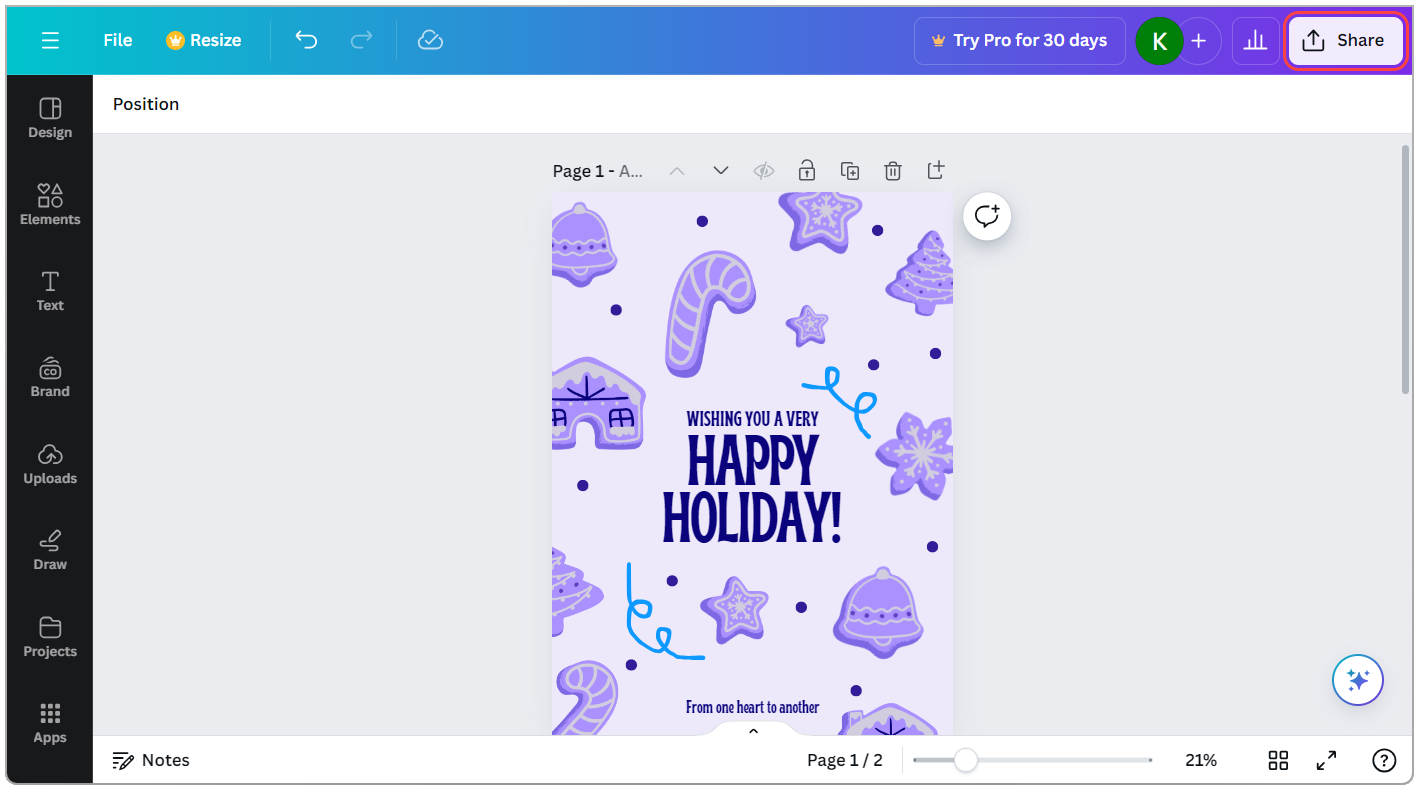Open the Elements panel
Viewport: 1418px width, 789px height.
click(49, 205)
